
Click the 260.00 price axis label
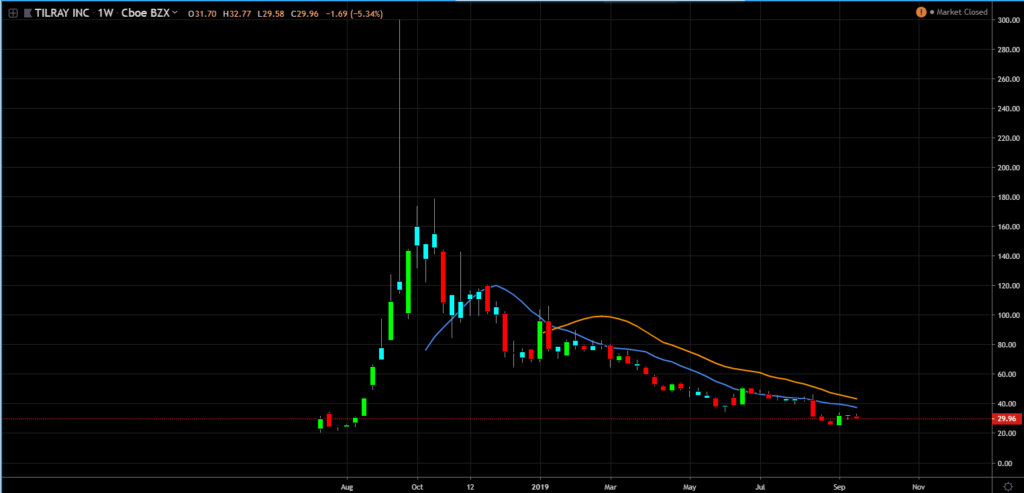pyautogui.click(x=1008, y=79)
